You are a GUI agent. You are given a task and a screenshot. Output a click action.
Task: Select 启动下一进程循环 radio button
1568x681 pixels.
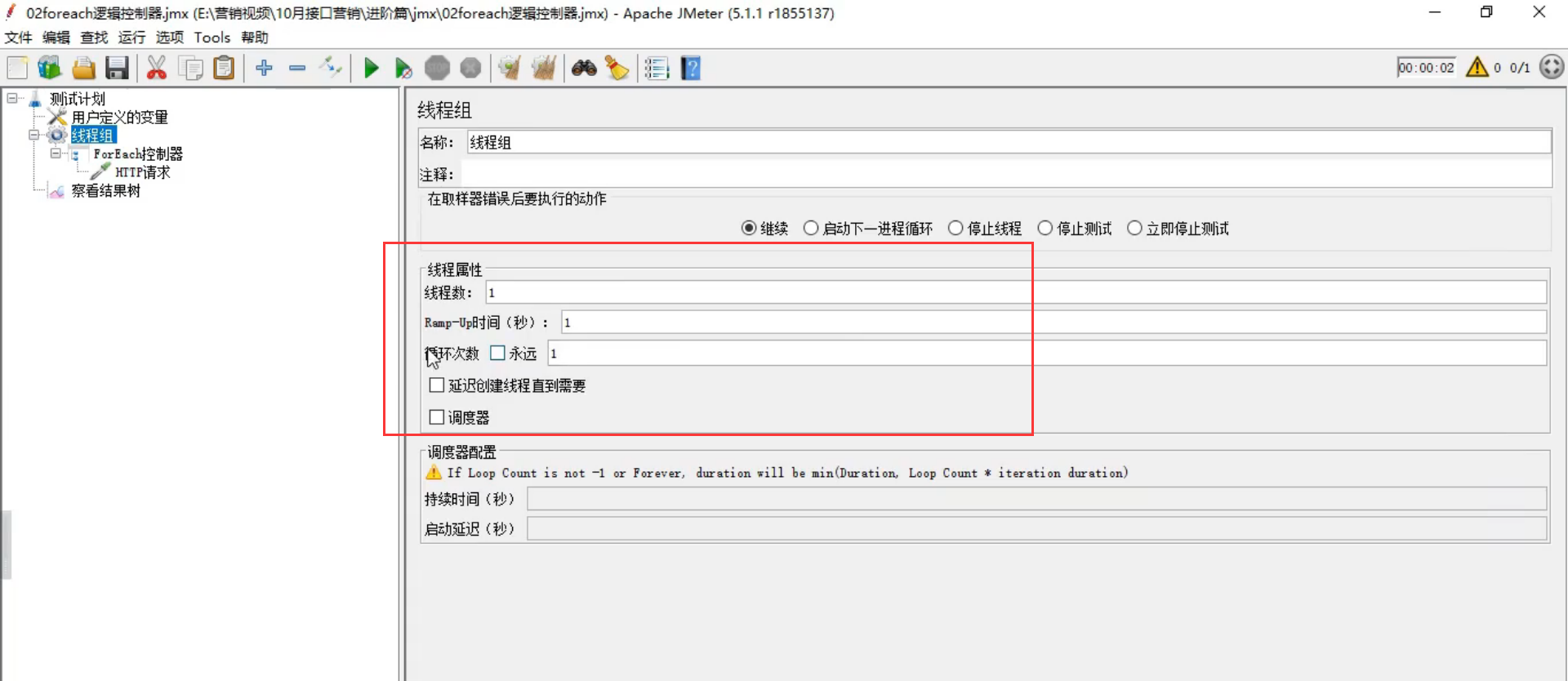(x=810, y=229)
